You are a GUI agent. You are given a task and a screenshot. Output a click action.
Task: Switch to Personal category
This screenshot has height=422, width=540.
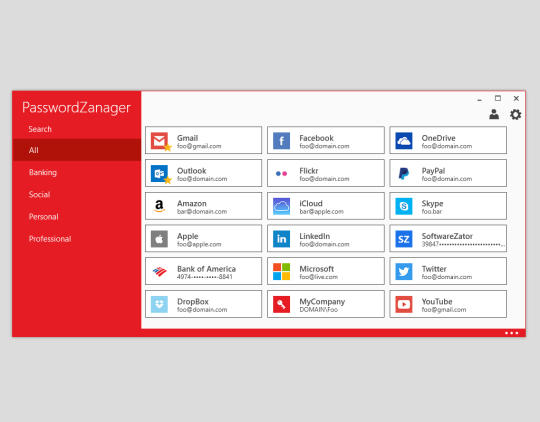[x=43, y=217]
